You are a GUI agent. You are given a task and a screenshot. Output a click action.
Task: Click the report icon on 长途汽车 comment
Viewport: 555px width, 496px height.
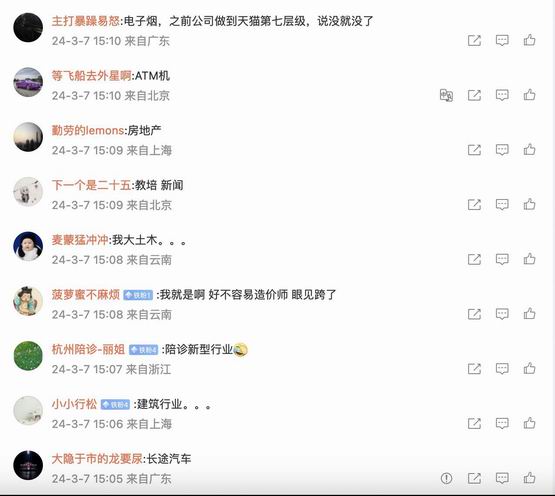pos(446,478)
